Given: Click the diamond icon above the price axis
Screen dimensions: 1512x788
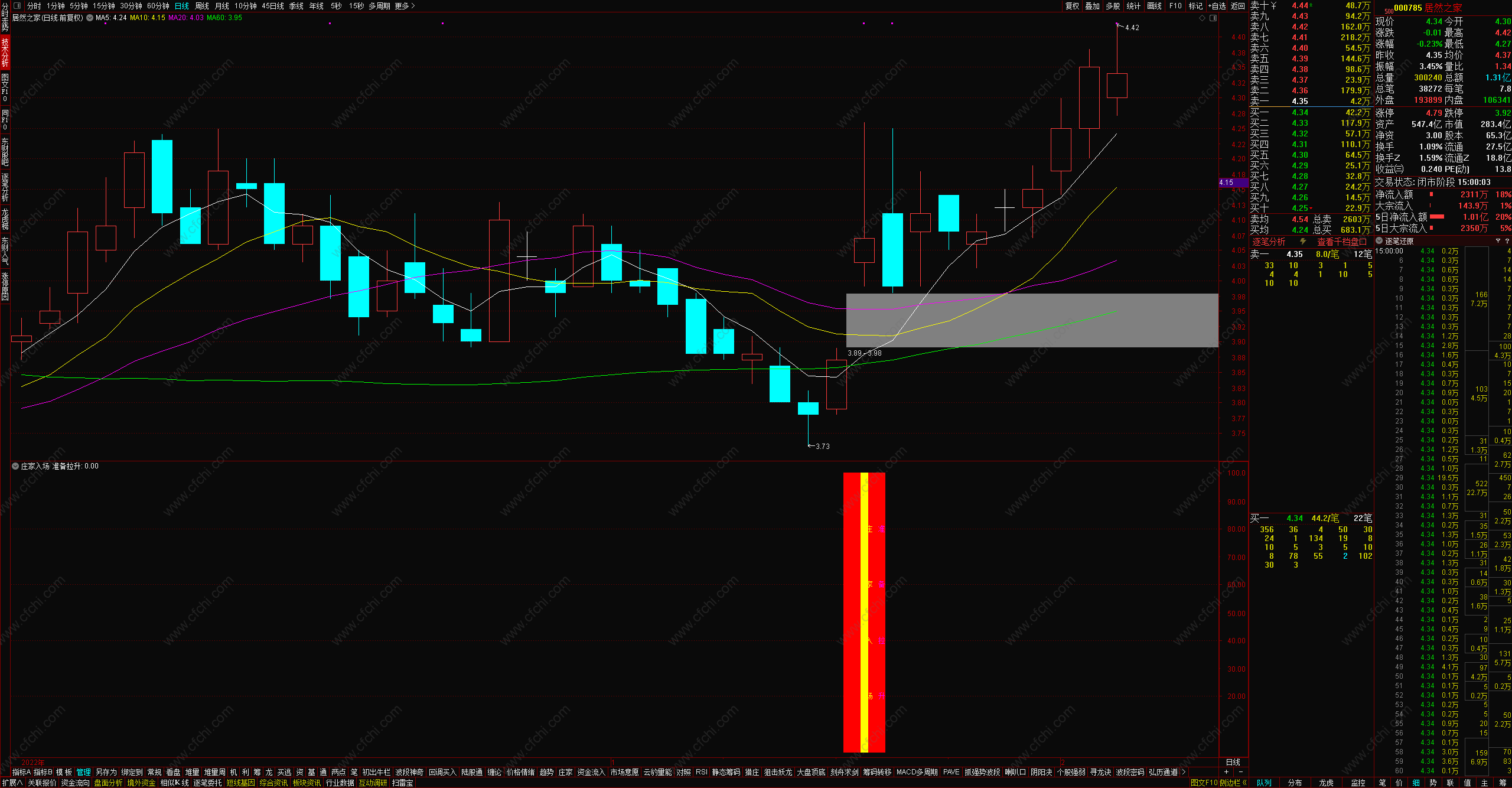Looking at the screenshot, I should point(1202,18).
